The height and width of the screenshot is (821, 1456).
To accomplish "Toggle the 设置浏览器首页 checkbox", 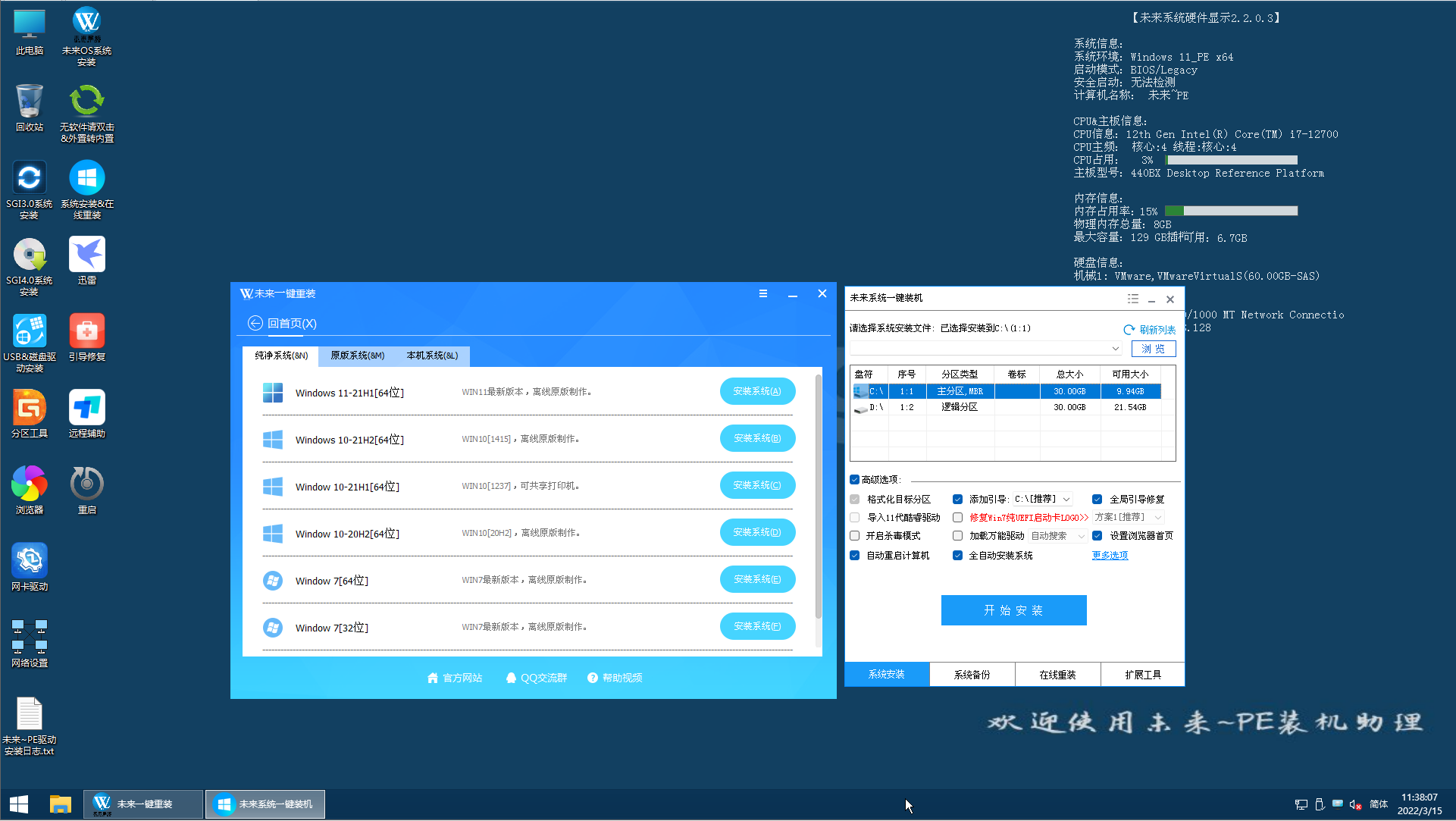I will tap(1097, 536).
